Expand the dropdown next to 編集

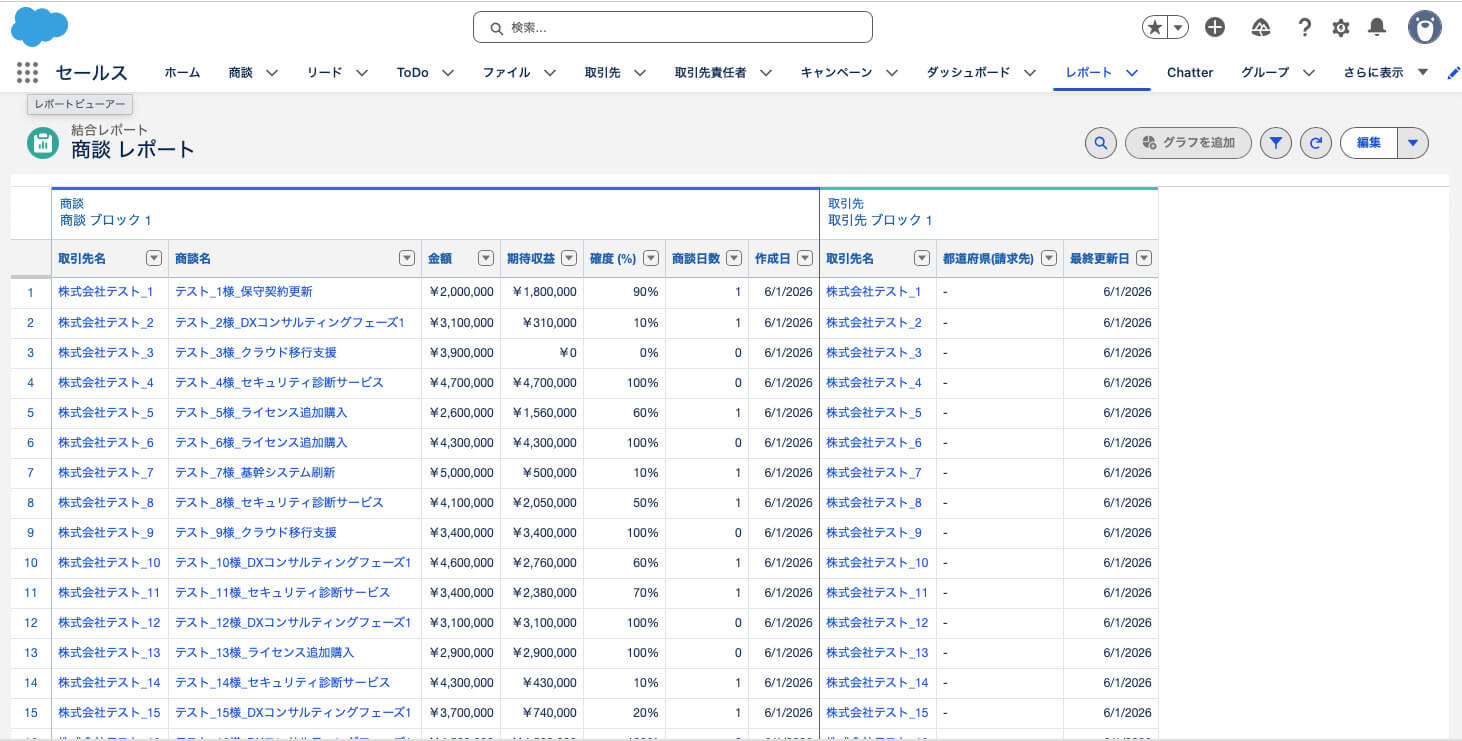click(1412, 143)
